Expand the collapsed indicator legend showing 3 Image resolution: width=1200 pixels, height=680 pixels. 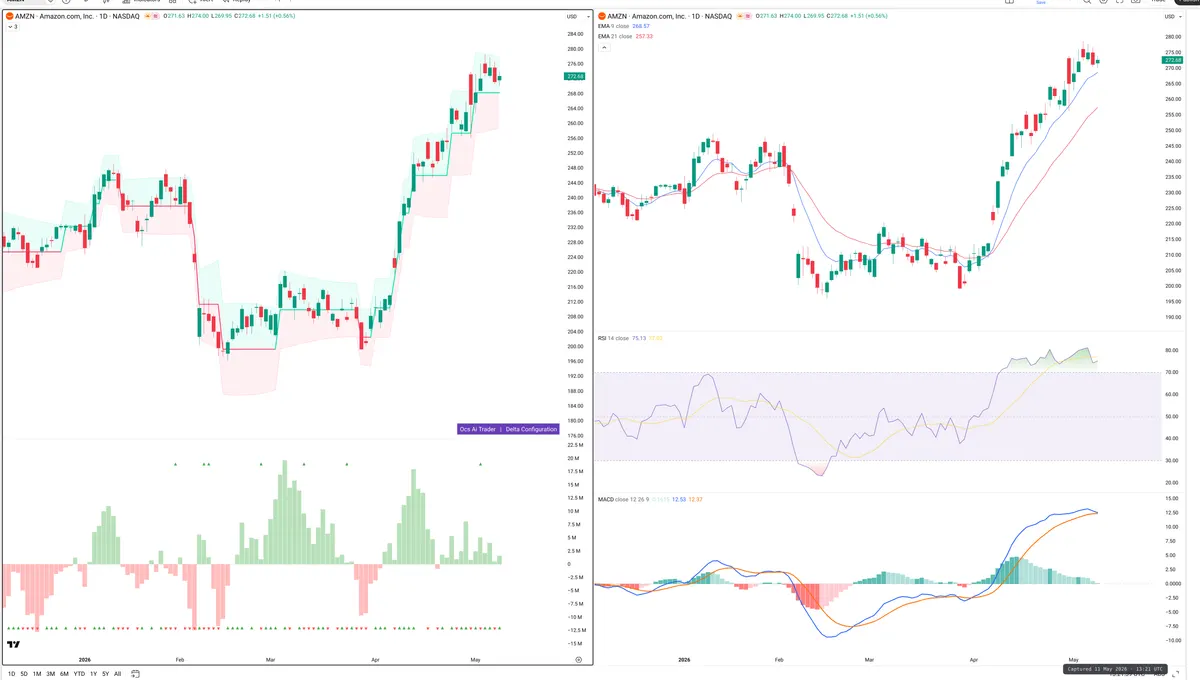pyautogui.click(x=12, y=27)
